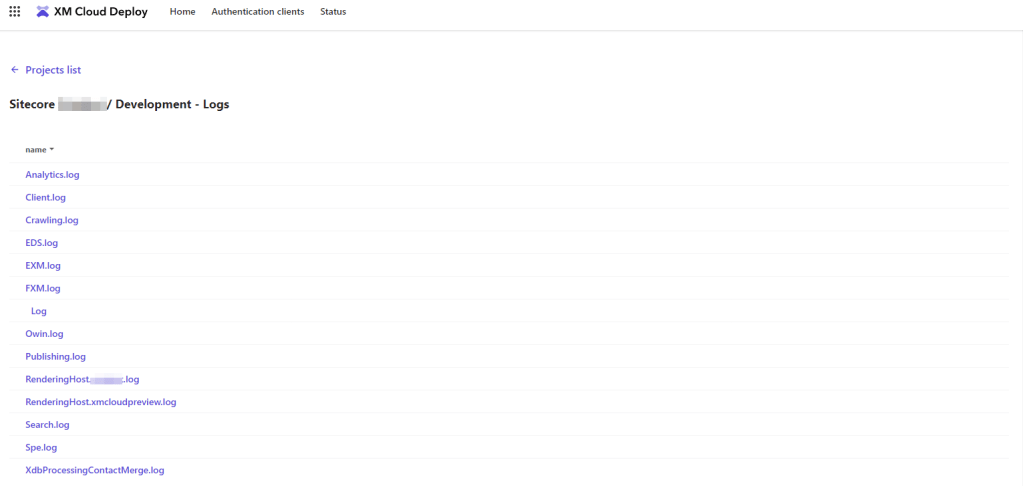Click the back arrow beside Projects list
This screenshot has width=1023, height=486.
(14, 70)
